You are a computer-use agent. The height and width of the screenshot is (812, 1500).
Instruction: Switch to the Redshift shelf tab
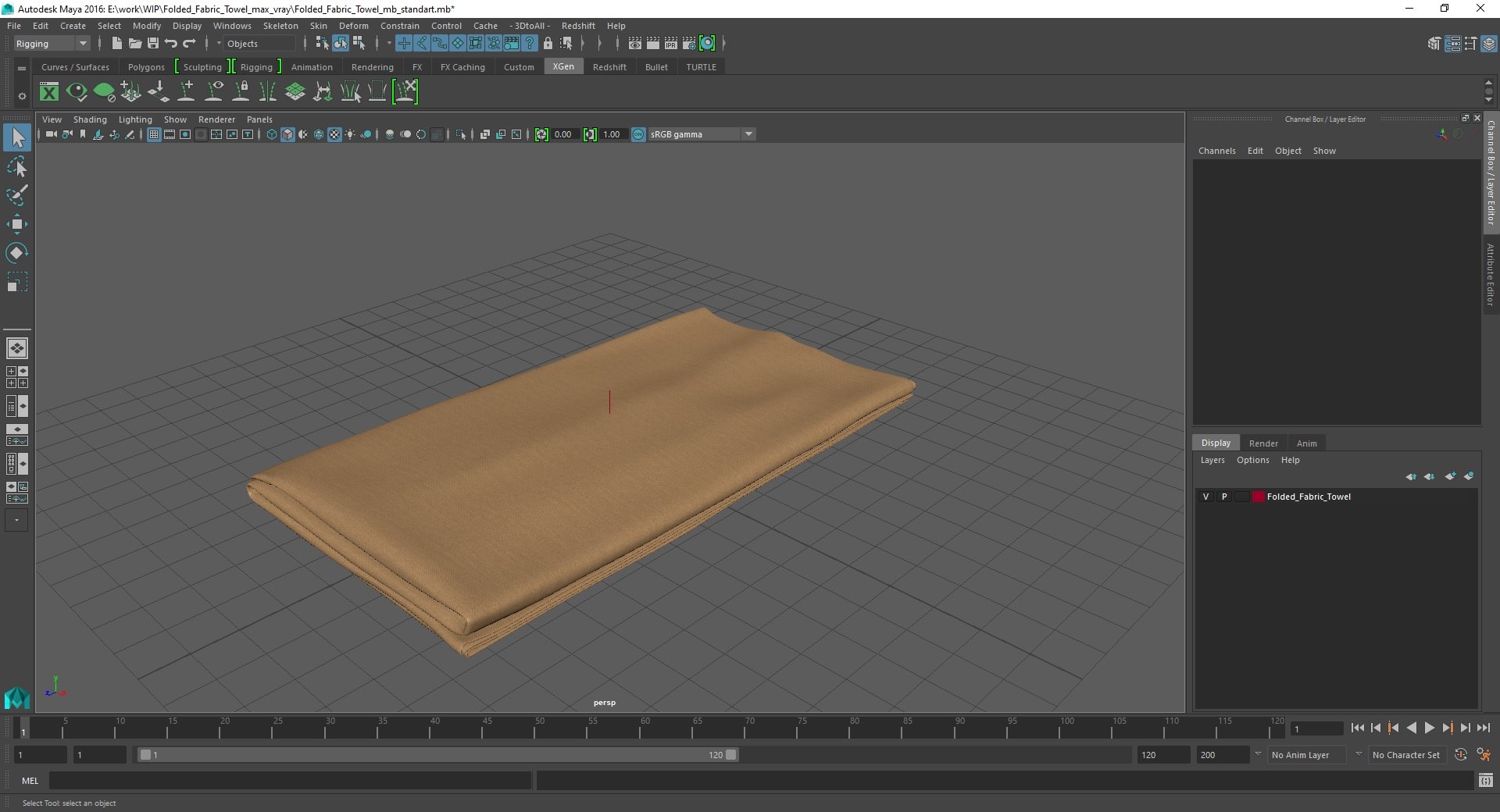point(609,67)
